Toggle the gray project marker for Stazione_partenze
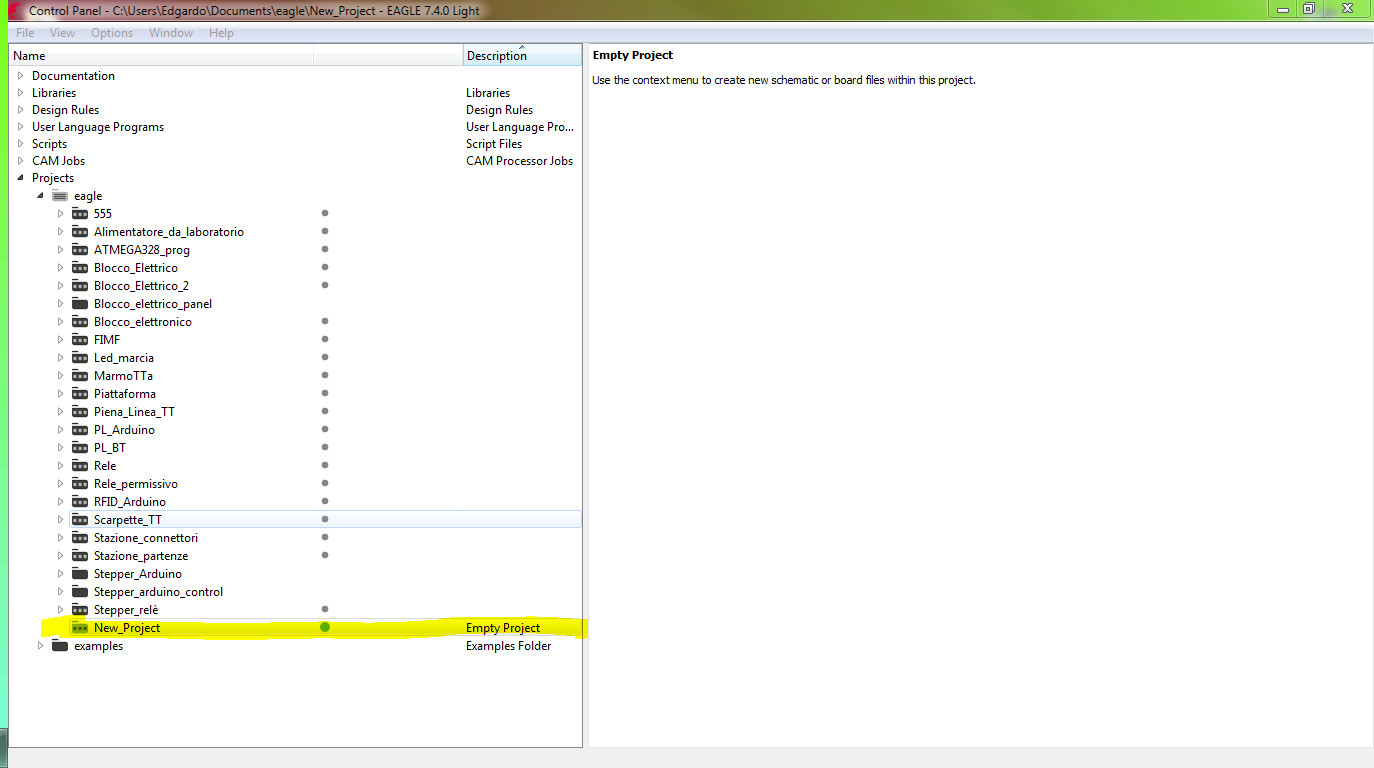This screenshot has height=768, width=1374. click(325, 555)
